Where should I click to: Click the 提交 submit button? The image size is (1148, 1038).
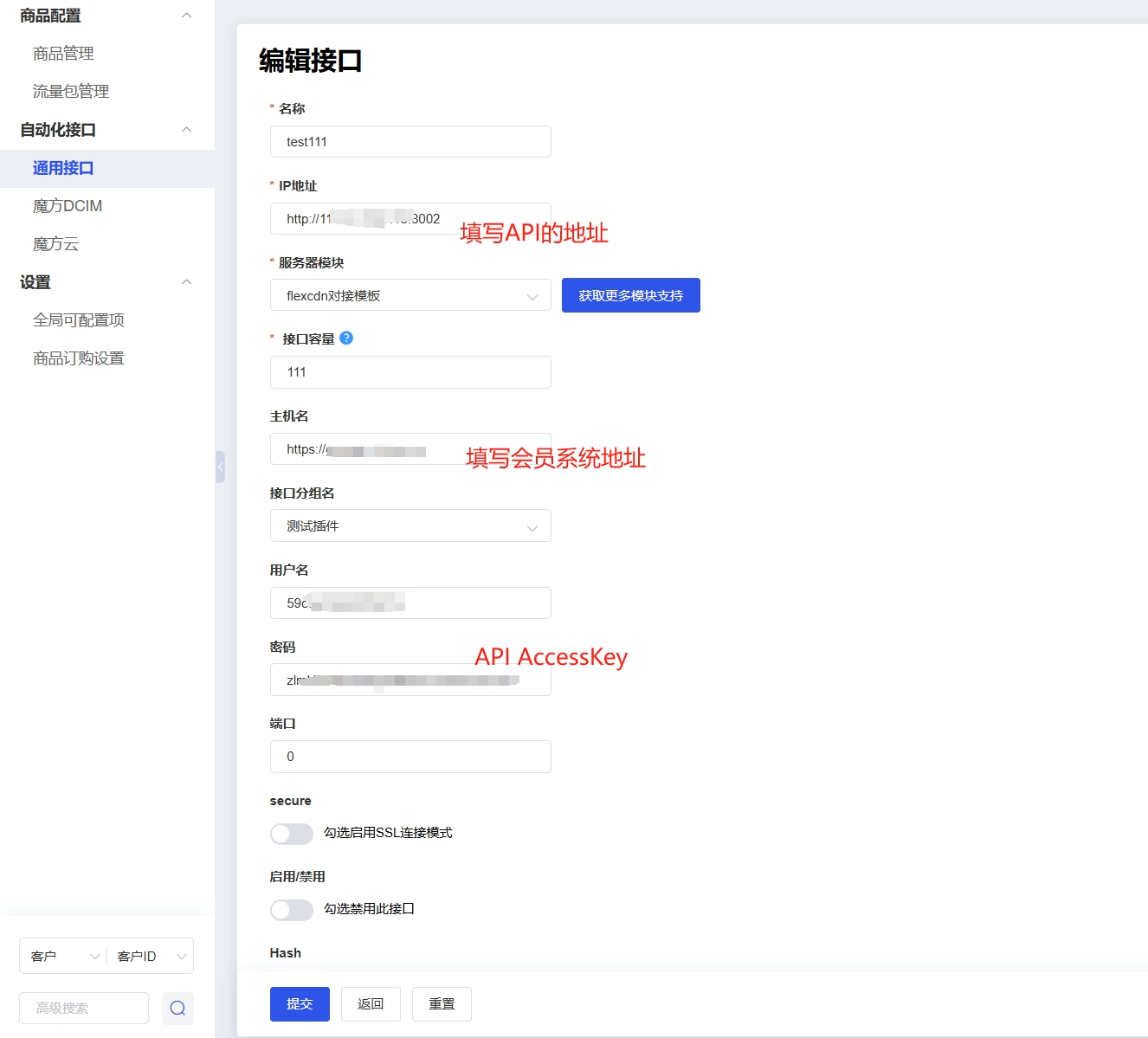click(x=299, y=1003)
